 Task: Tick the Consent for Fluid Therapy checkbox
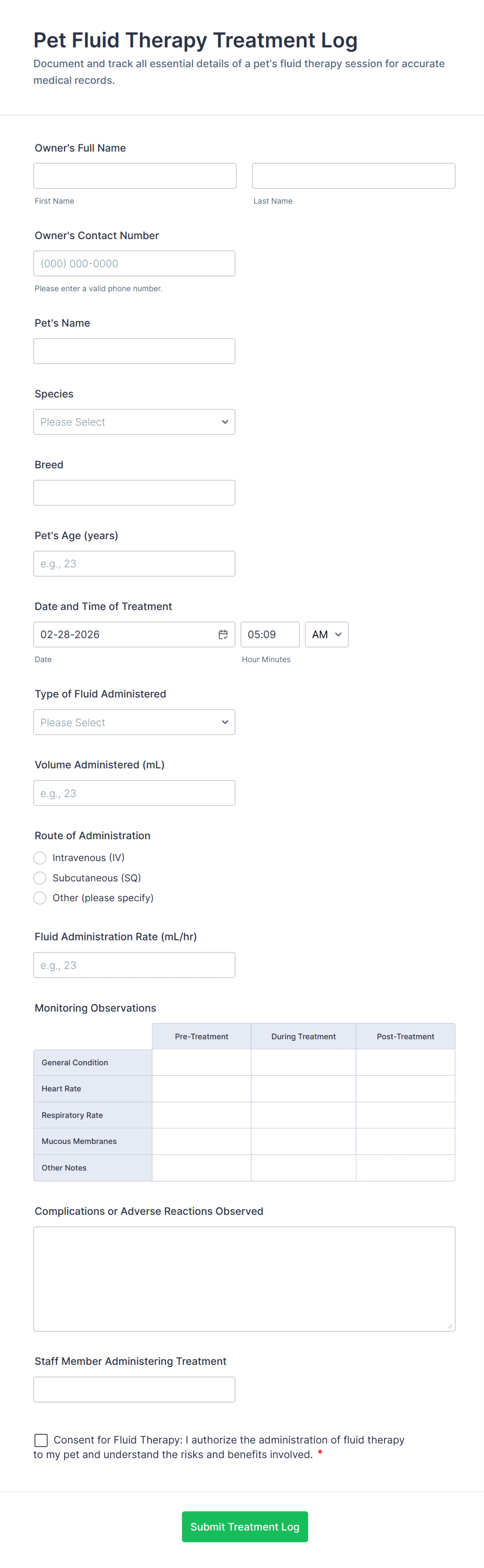point(41,1440)
